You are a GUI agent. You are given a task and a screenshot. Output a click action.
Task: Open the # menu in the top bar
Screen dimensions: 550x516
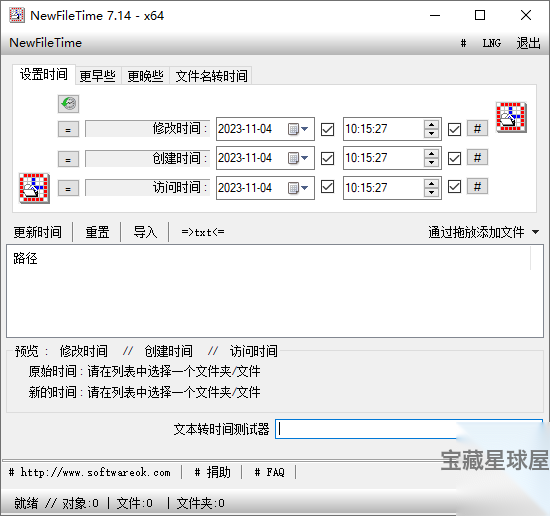tap(463, 43)
